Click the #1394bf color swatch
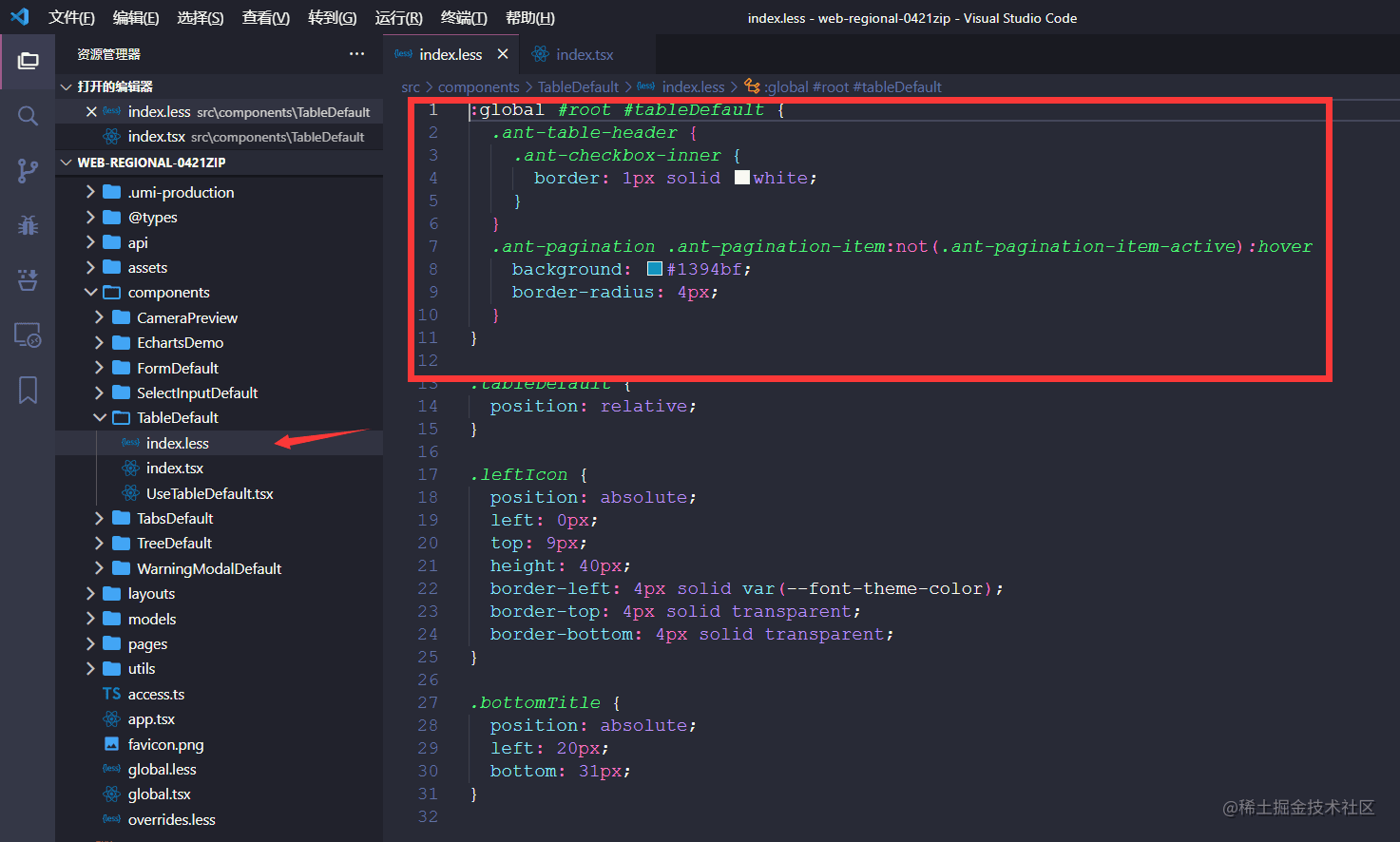The height and width of the screenshot is (842, 1400). point(655,269)
